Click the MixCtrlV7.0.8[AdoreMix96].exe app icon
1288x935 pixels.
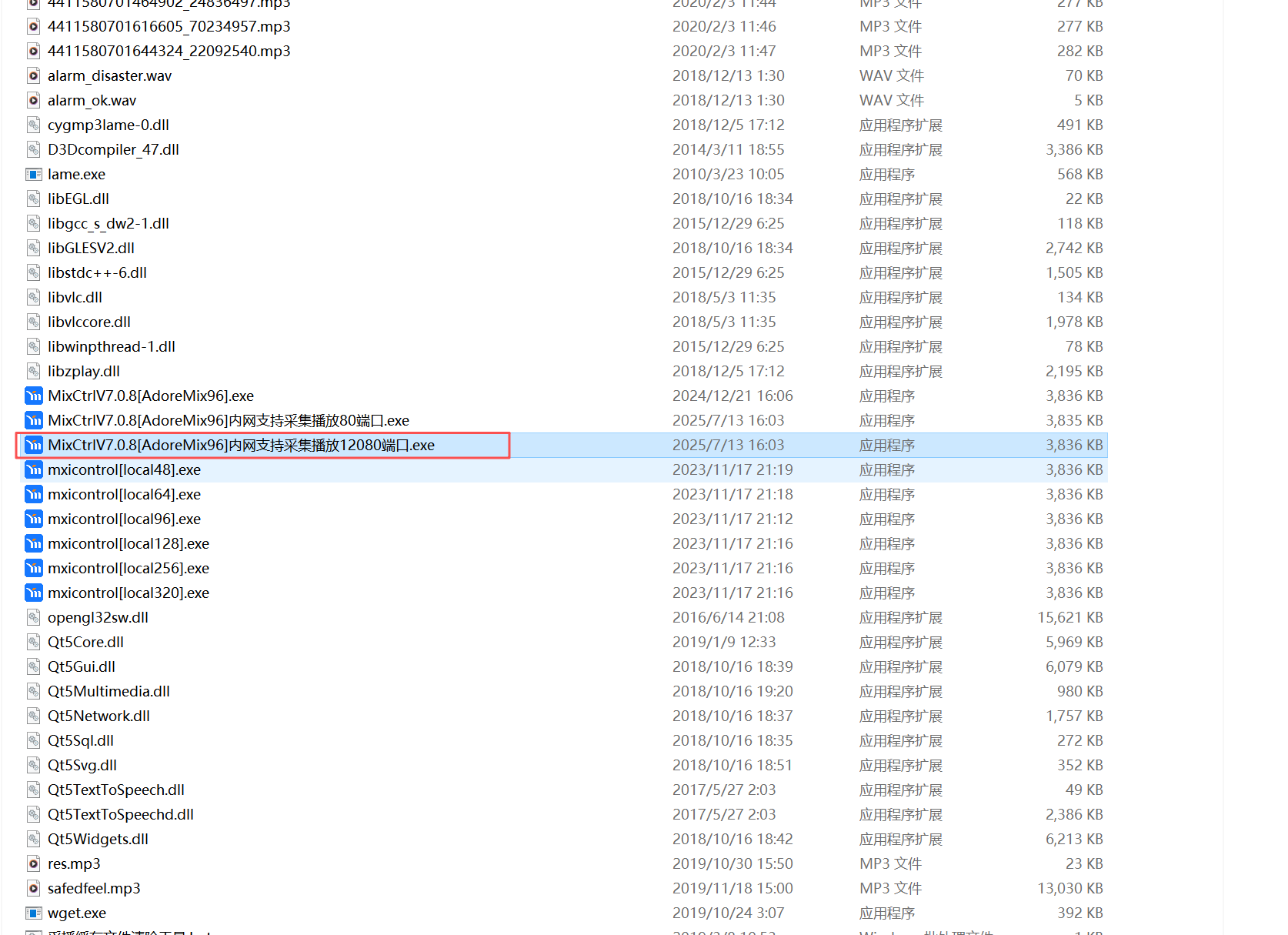[x=34, y=396]
